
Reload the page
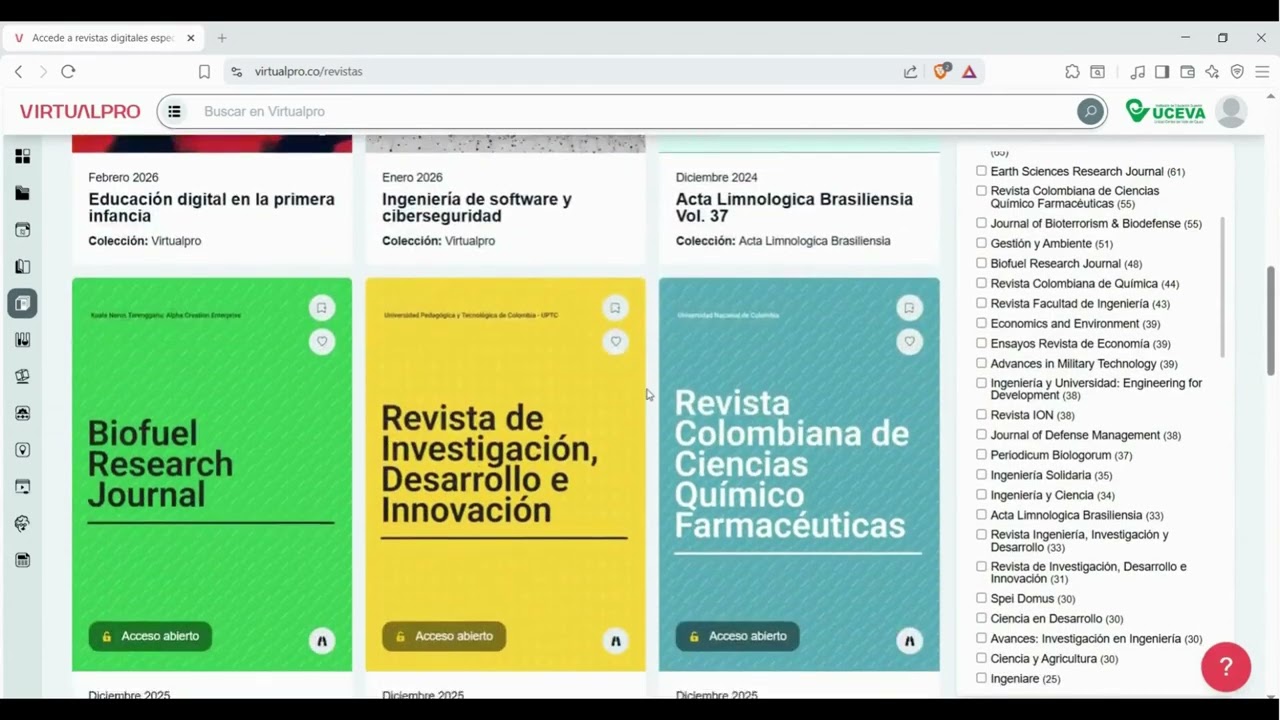pyautogui.click(x=68, y=72)
